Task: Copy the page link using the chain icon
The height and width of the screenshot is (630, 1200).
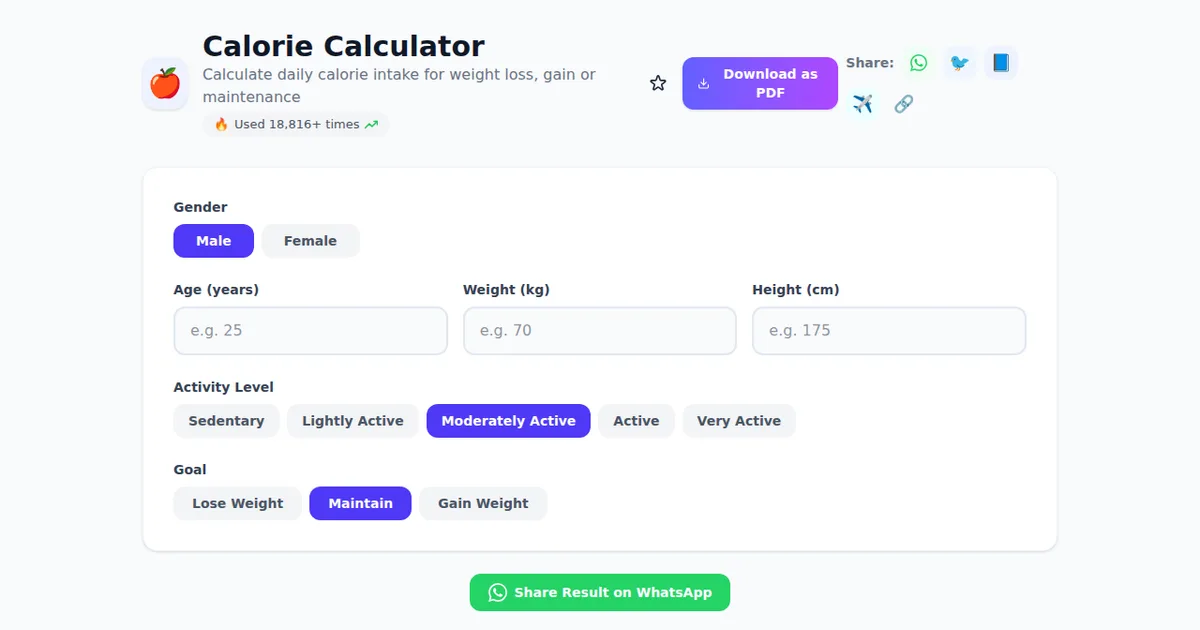Action: (x=903, y=103)
